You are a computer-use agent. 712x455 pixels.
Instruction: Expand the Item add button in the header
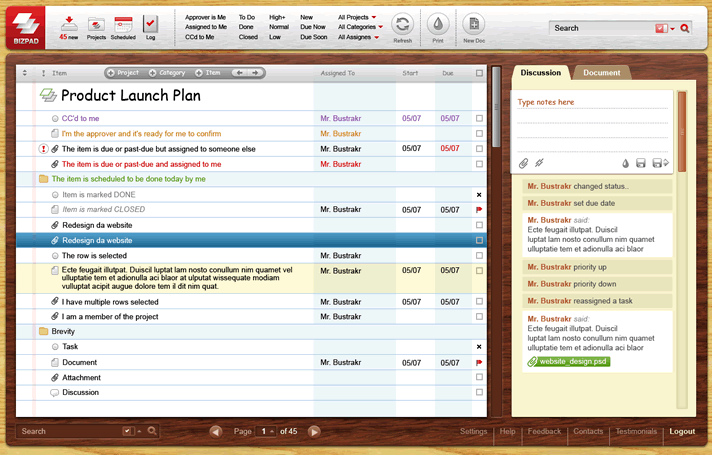[x=208, y=73]
